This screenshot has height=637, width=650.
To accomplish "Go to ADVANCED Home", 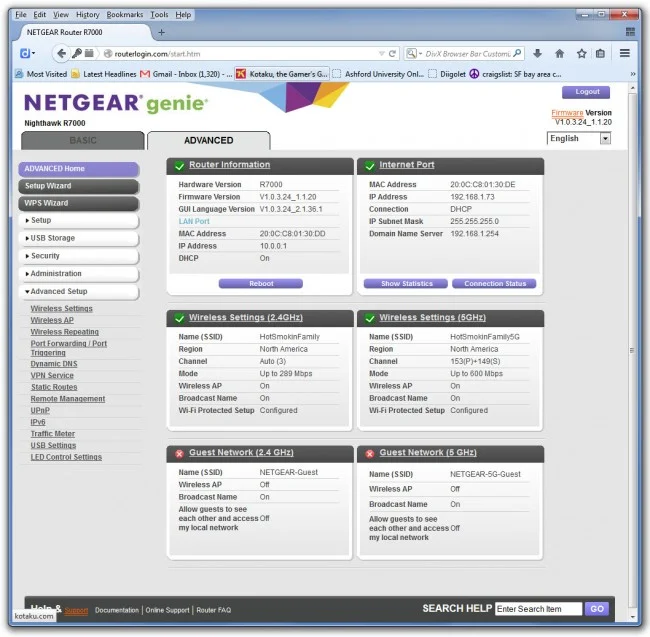I will point(78,169).
